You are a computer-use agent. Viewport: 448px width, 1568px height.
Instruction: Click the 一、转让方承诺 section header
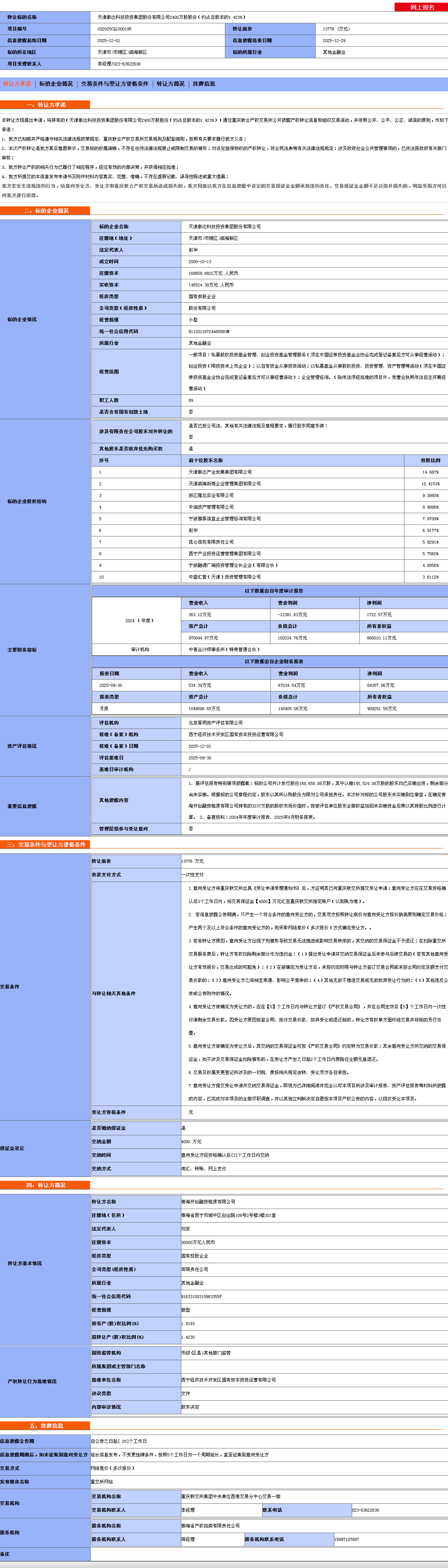pyautogui.click(x=45, y=105)
